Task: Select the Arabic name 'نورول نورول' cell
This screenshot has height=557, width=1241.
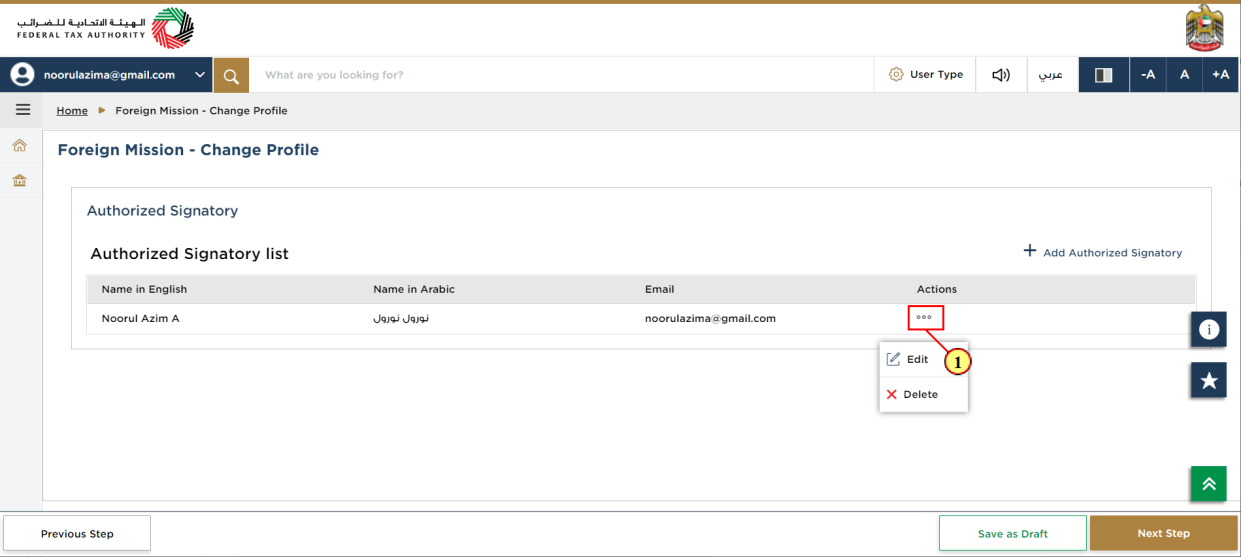Action: tap(401, 318)
